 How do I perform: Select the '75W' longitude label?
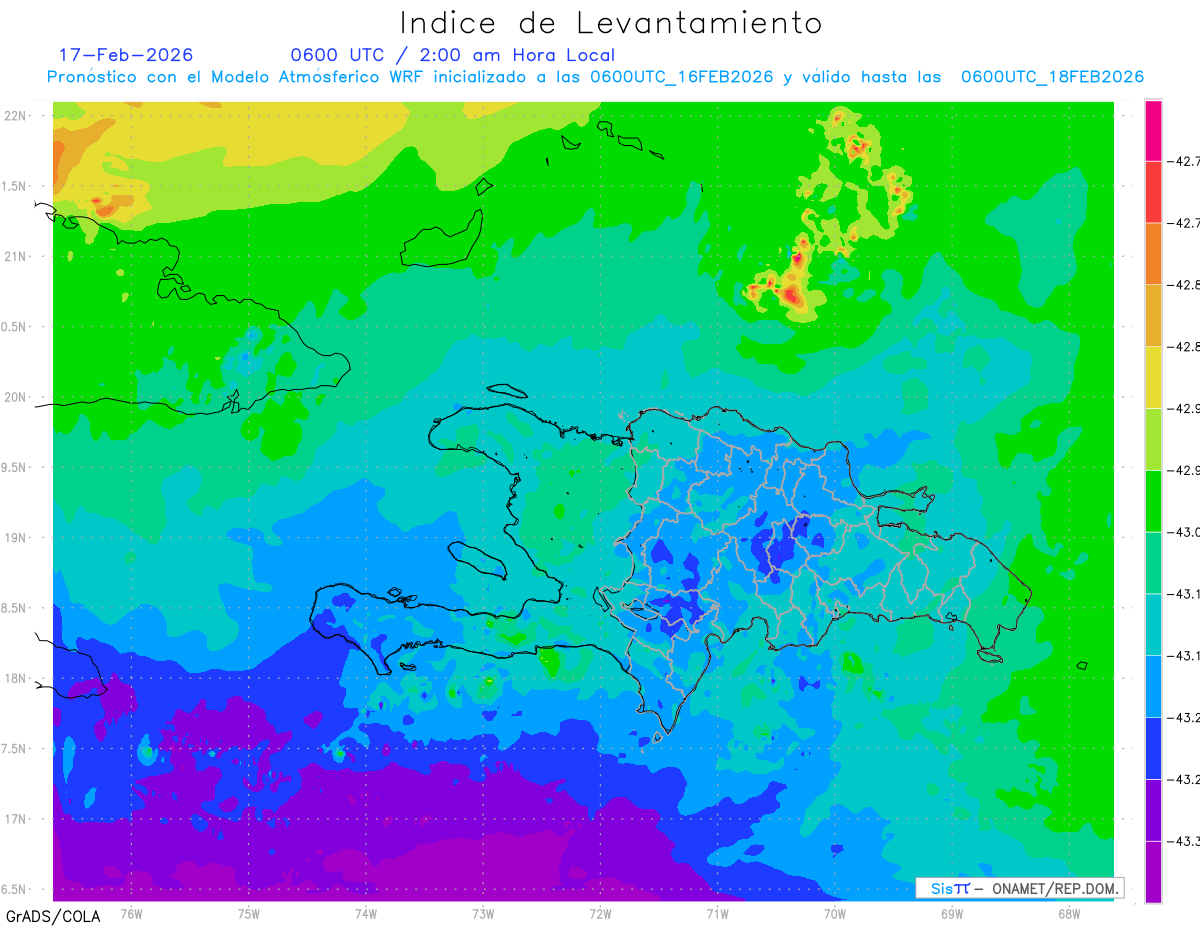click(249, 913)
